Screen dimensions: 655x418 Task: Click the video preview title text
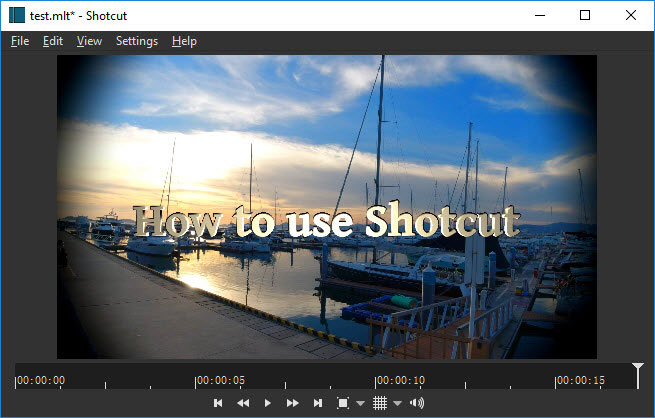(327, 221)
